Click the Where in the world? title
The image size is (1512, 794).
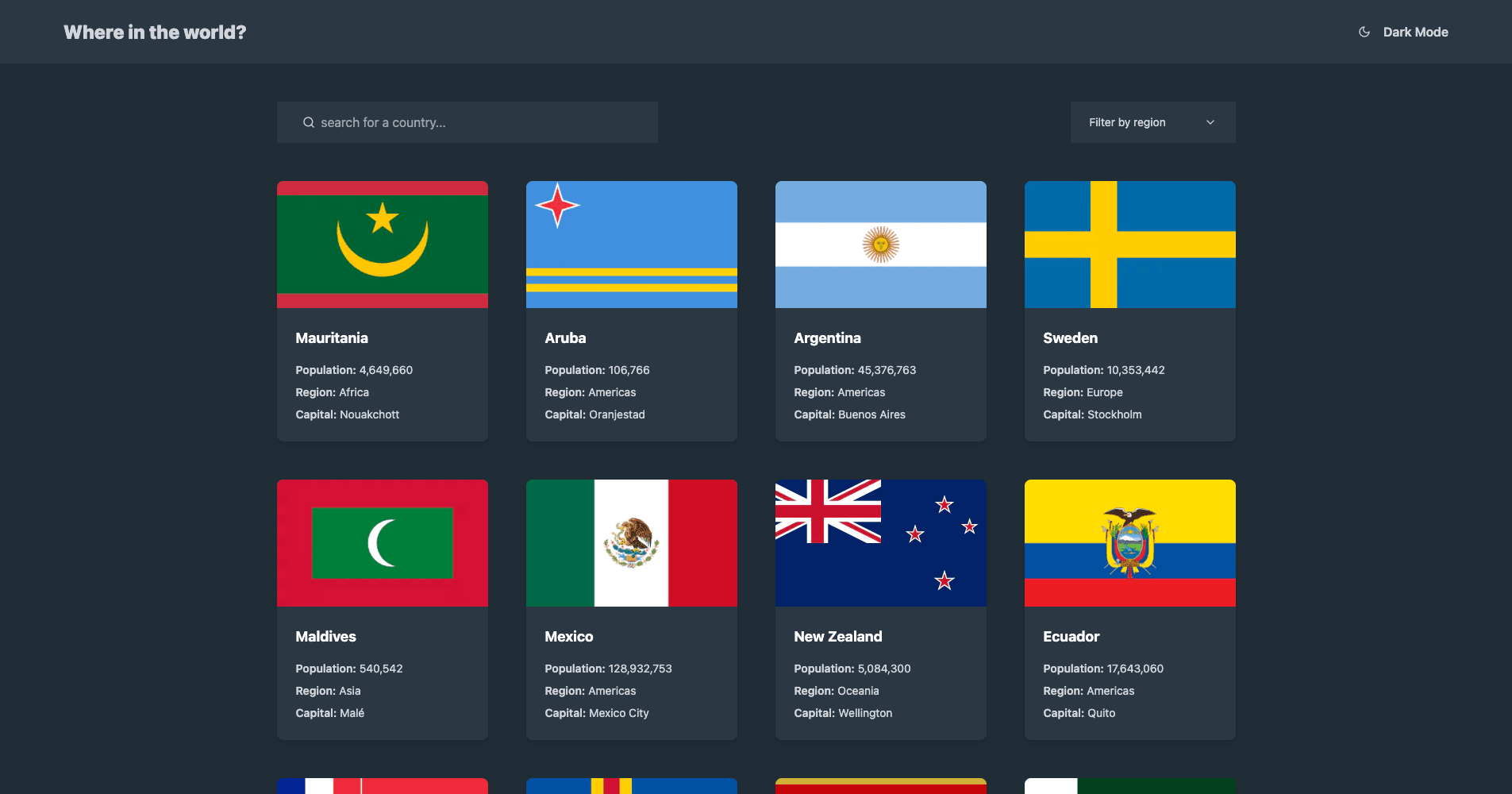155,32
